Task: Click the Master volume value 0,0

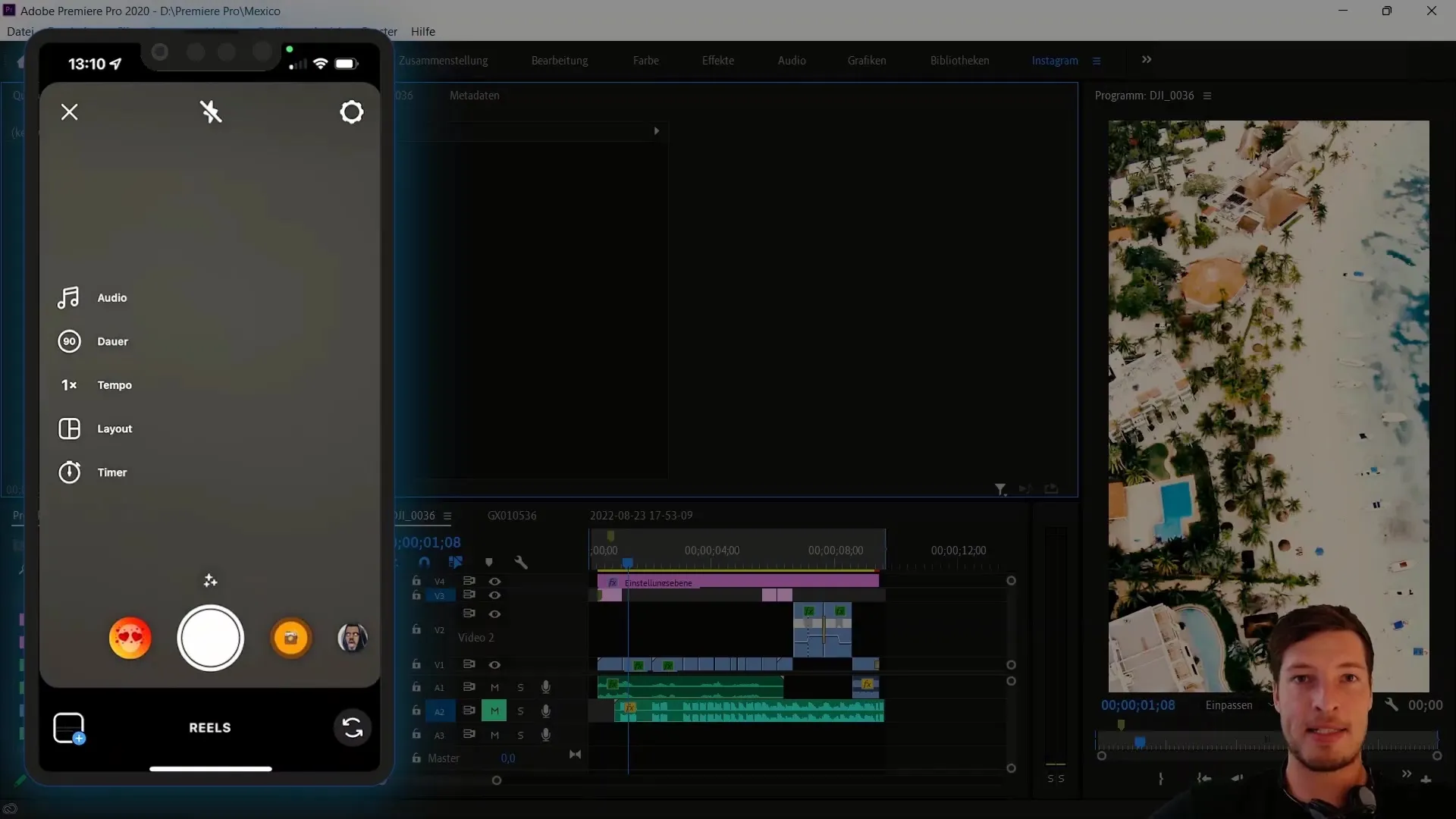Action: (507, 758)
